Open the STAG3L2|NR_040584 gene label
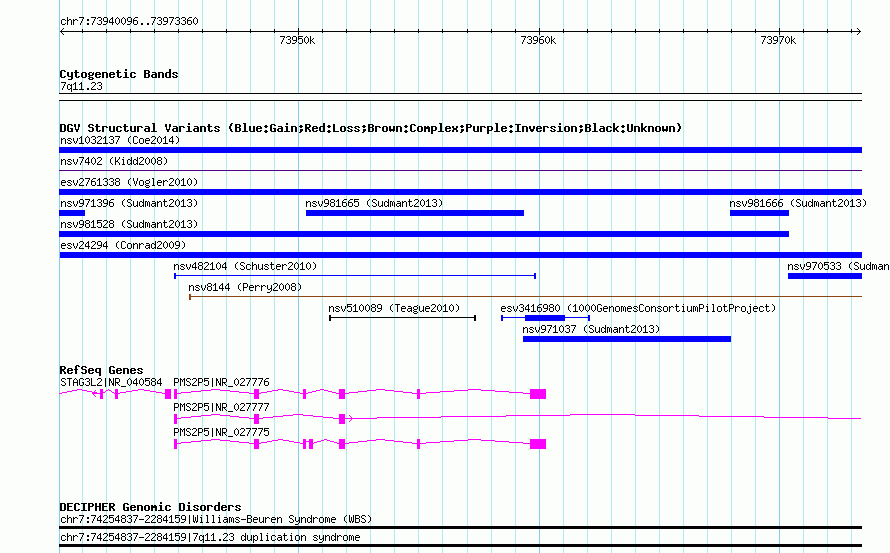Viewport: 890px width, 553px height. [111, 383]
